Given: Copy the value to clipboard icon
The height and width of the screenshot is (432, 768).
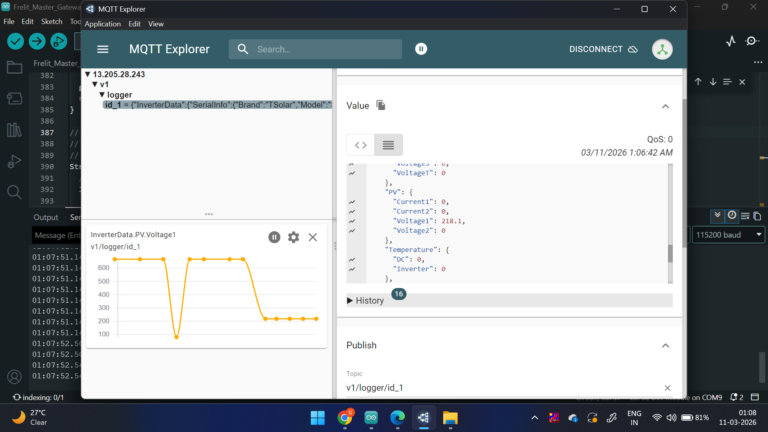Looking at the screenshot, I should click(x=381, y=105).
